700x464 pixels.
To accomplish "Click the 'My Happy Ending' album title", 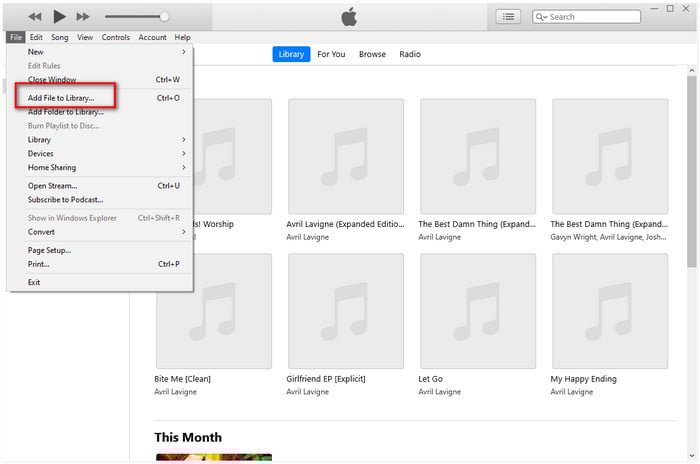I will coord(583,379).
